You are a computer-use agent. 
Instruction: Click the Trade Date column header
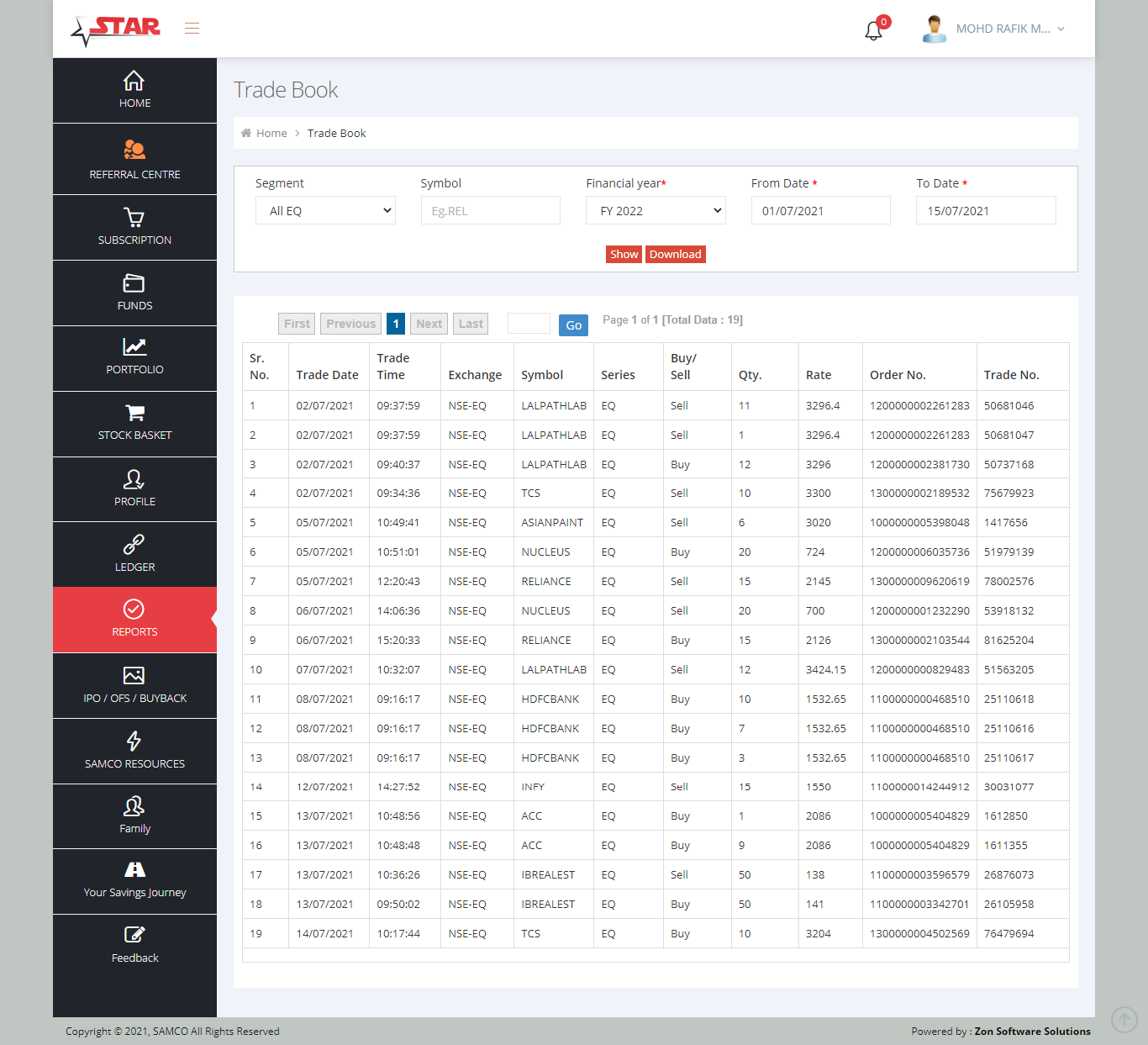[327, 375]
